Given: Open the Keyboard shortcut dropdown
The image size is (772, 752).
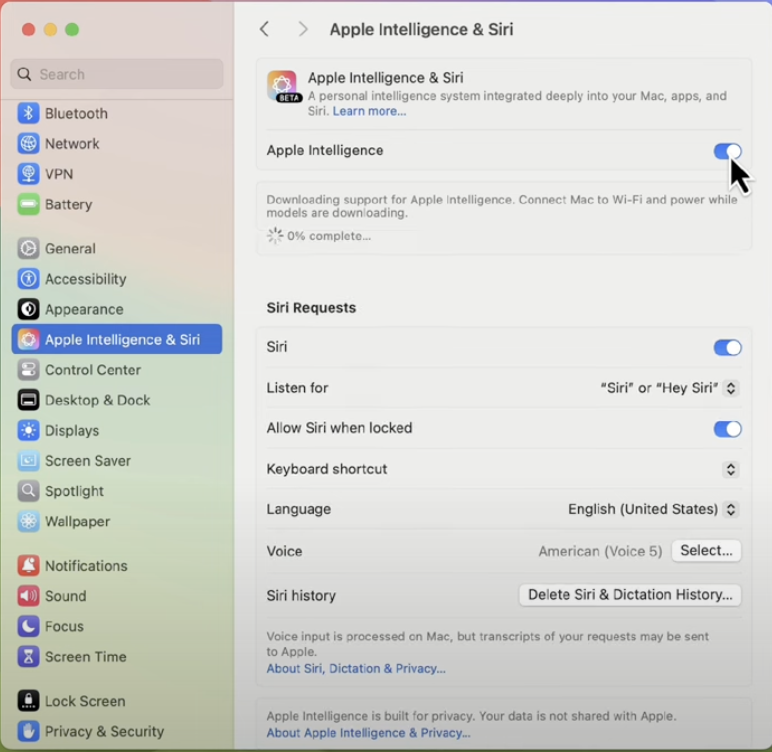Looking at the screenshot, I should click(731, 469).
